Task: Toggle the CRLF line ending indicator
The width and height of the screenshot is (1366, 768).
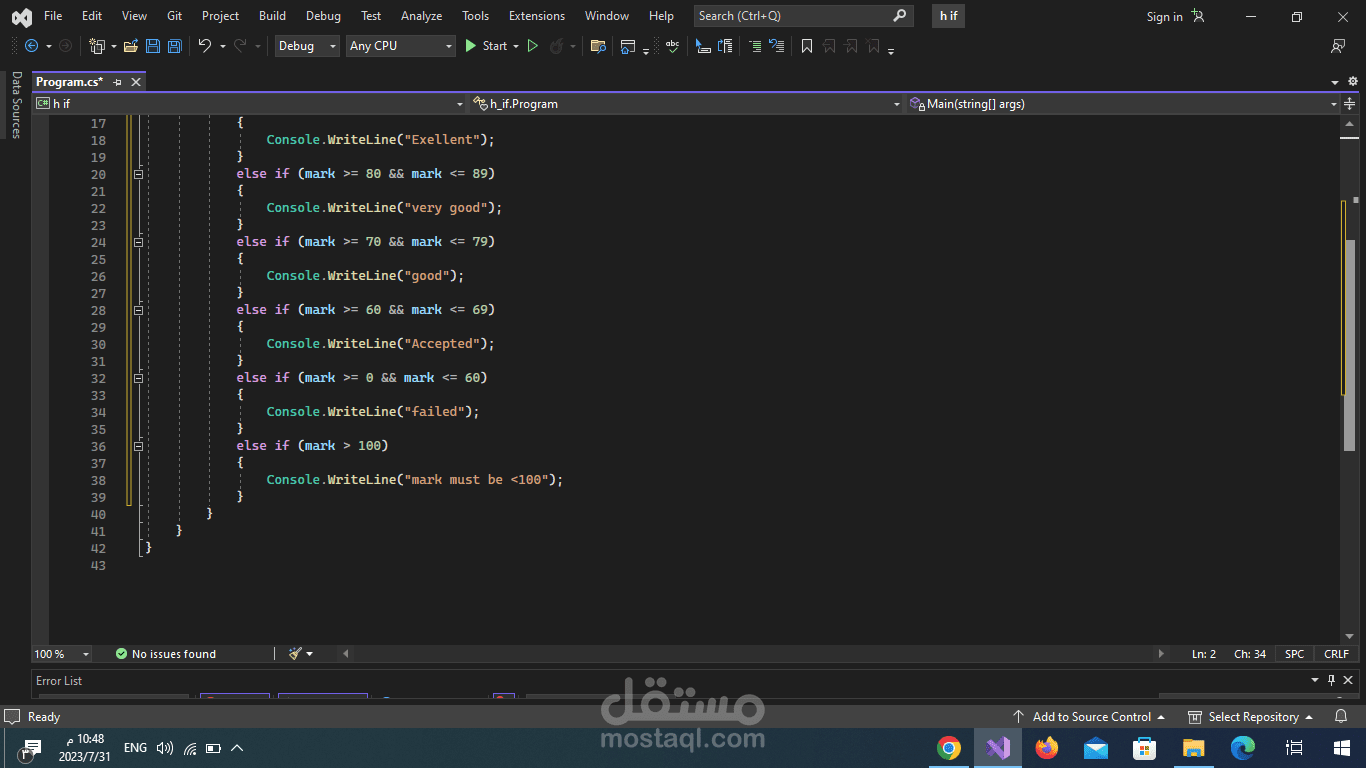Action: tap(1336, 654)
